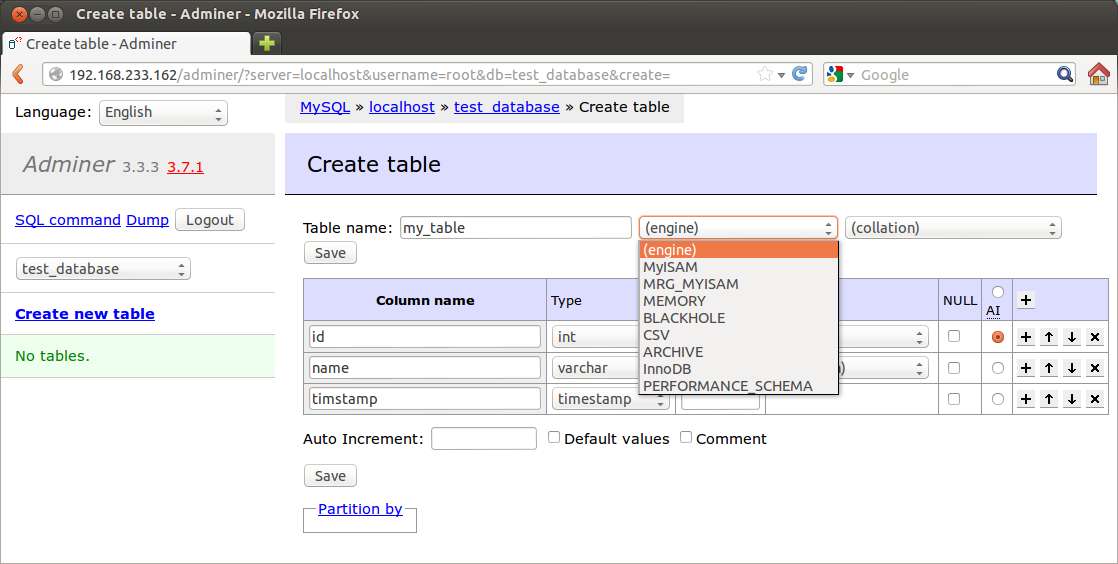Move the name column down

1072,368
